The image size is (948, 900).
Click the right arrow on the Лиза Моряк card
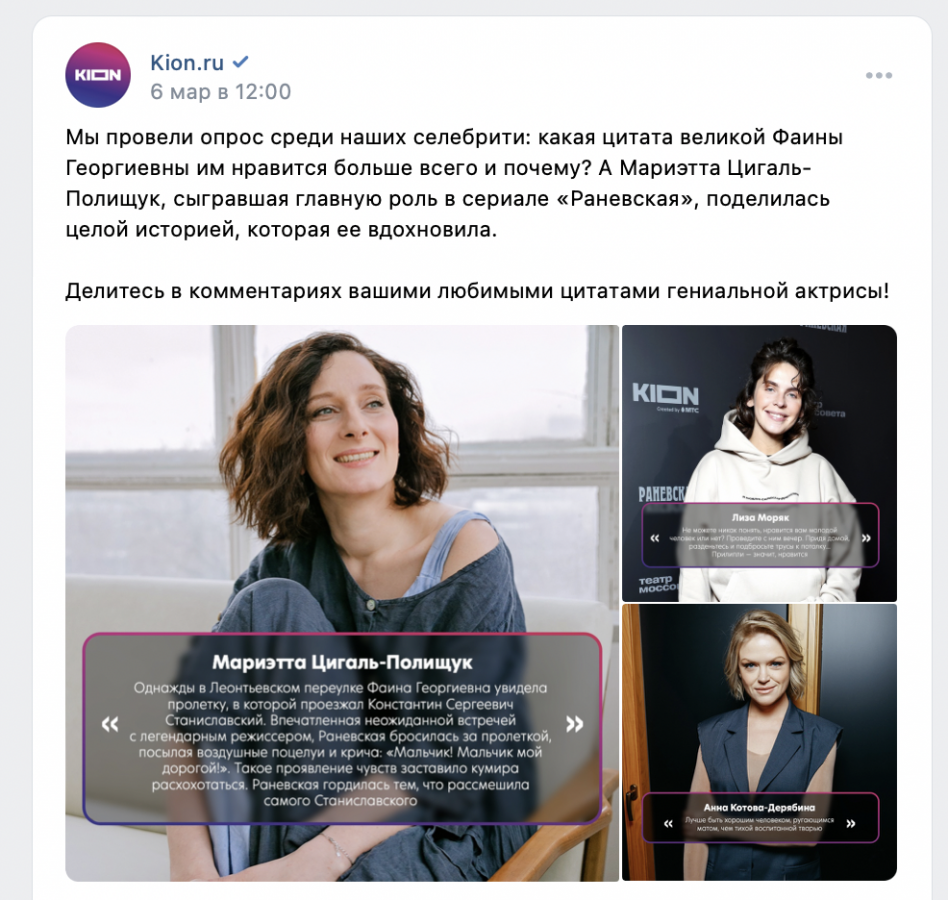(866, 537)
